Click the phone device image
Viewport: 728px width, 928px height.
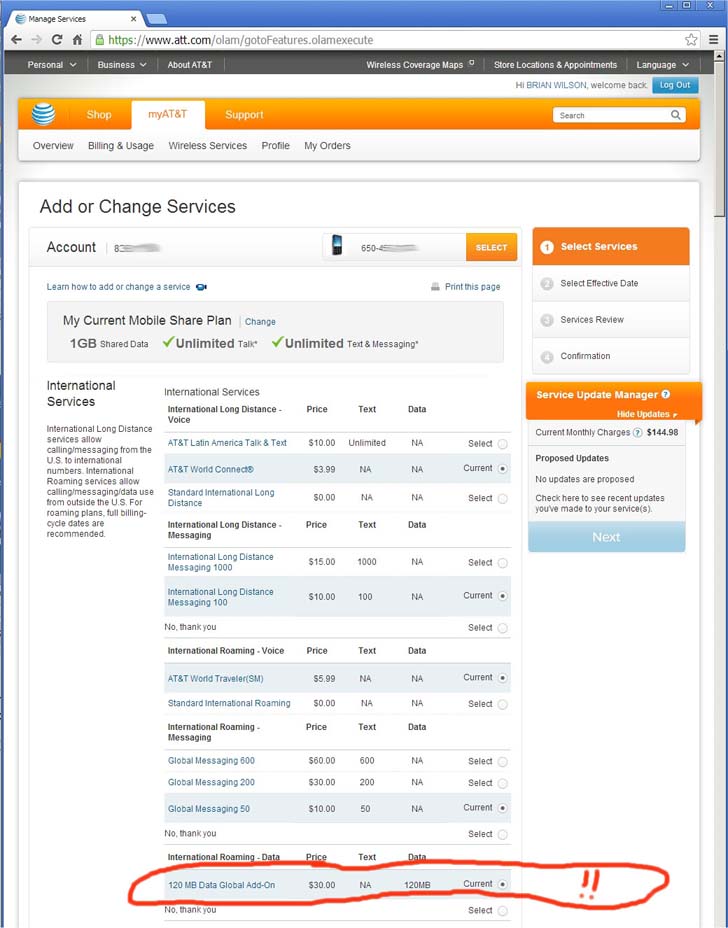337,245
